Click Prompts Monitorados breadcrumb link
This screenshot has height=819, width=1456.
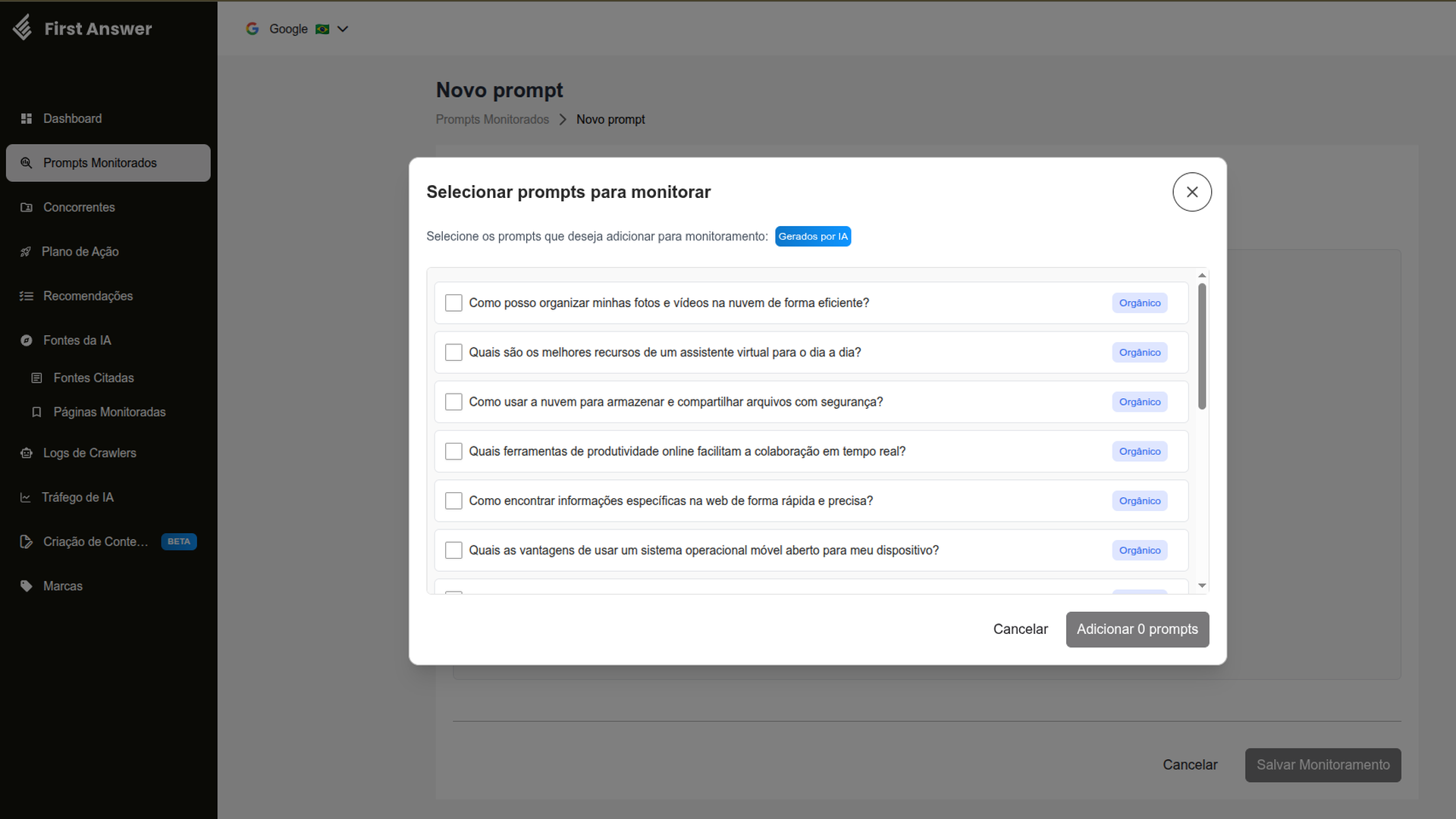pos(492,120)
